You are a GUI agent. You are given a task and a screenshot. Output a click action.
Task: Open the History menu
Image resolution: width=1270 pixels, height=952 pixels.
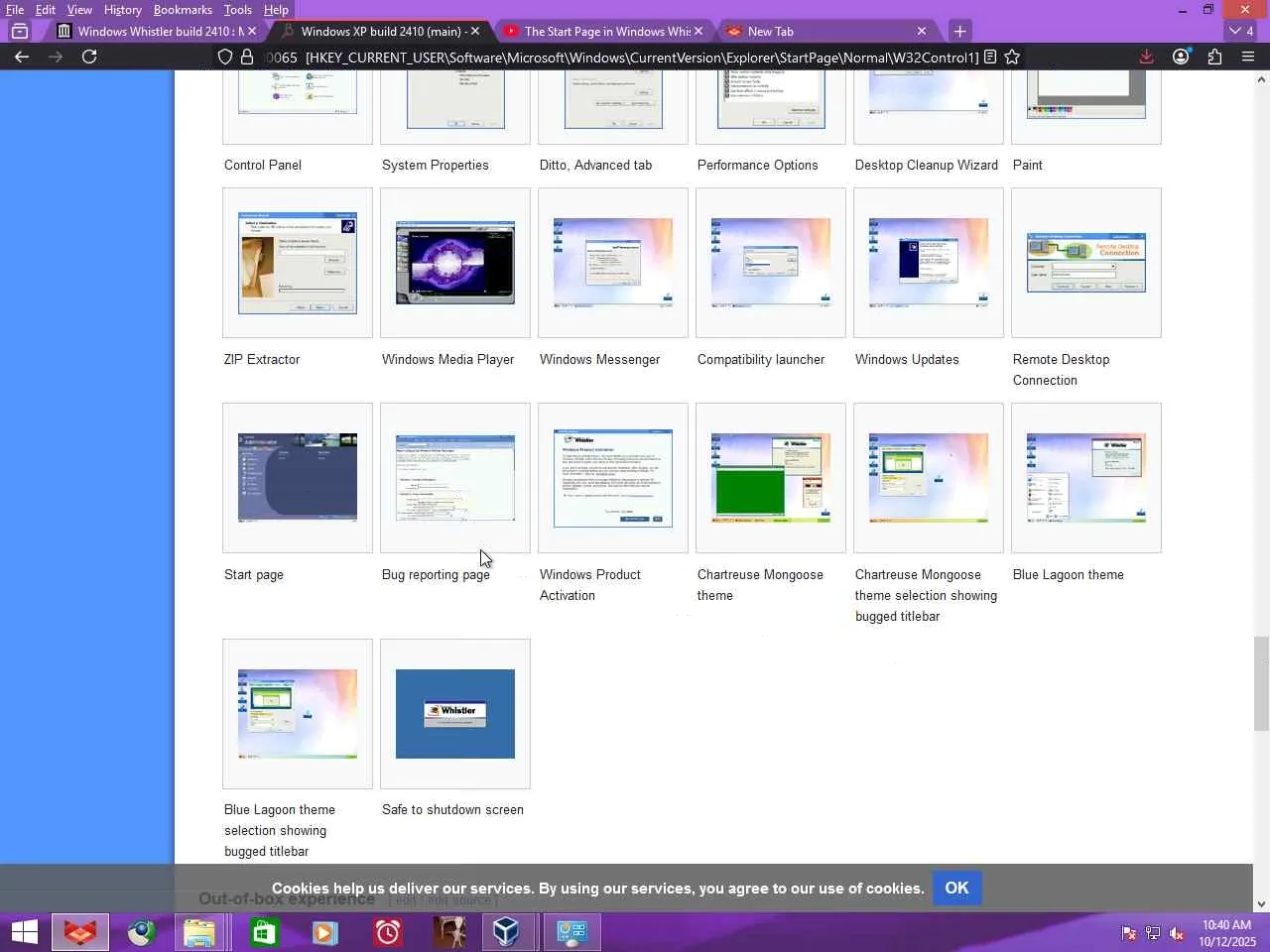coord(122,10)
